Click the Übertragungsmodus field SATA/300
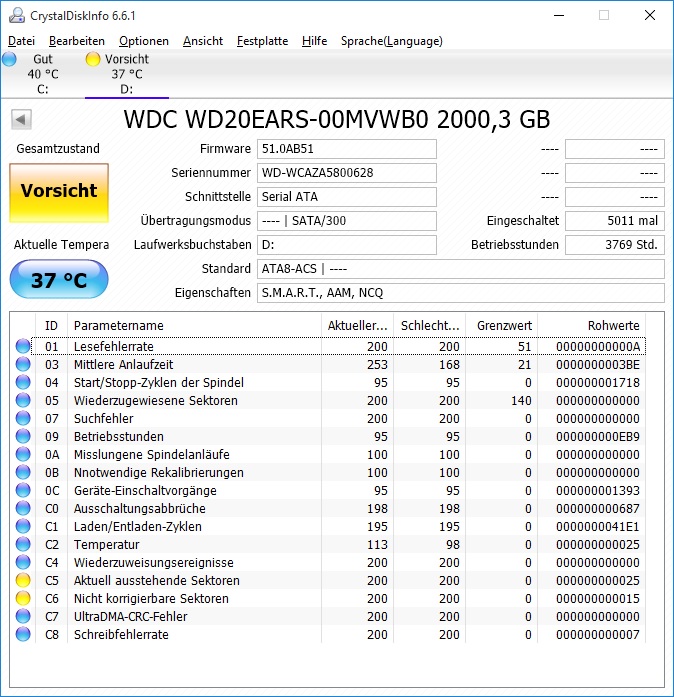Viewport: 674px width, 697px height. pyautogui.click(x=347, y=221)
